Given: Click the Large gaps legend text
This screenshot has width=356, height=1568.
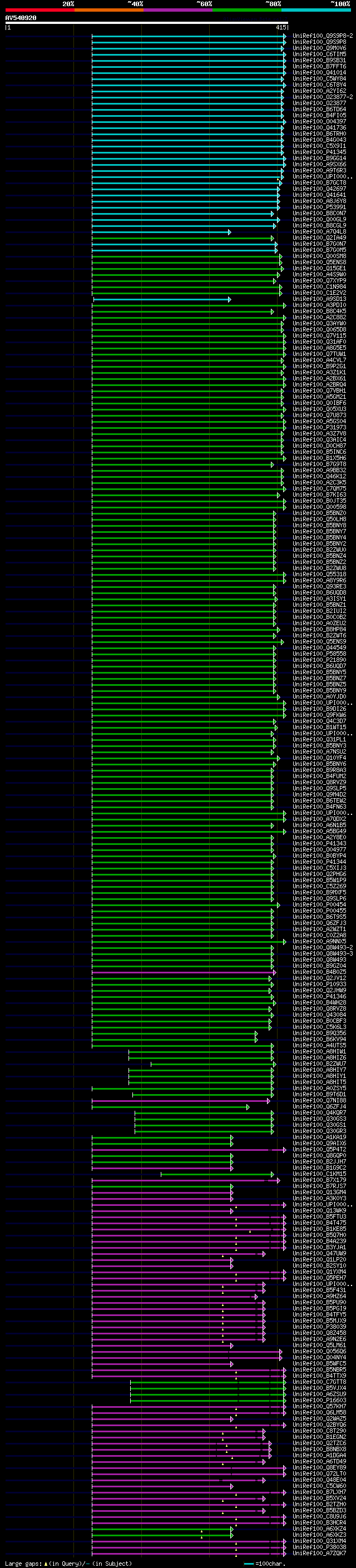Looking at the screenshot, I should click(x=68, y=1563).
